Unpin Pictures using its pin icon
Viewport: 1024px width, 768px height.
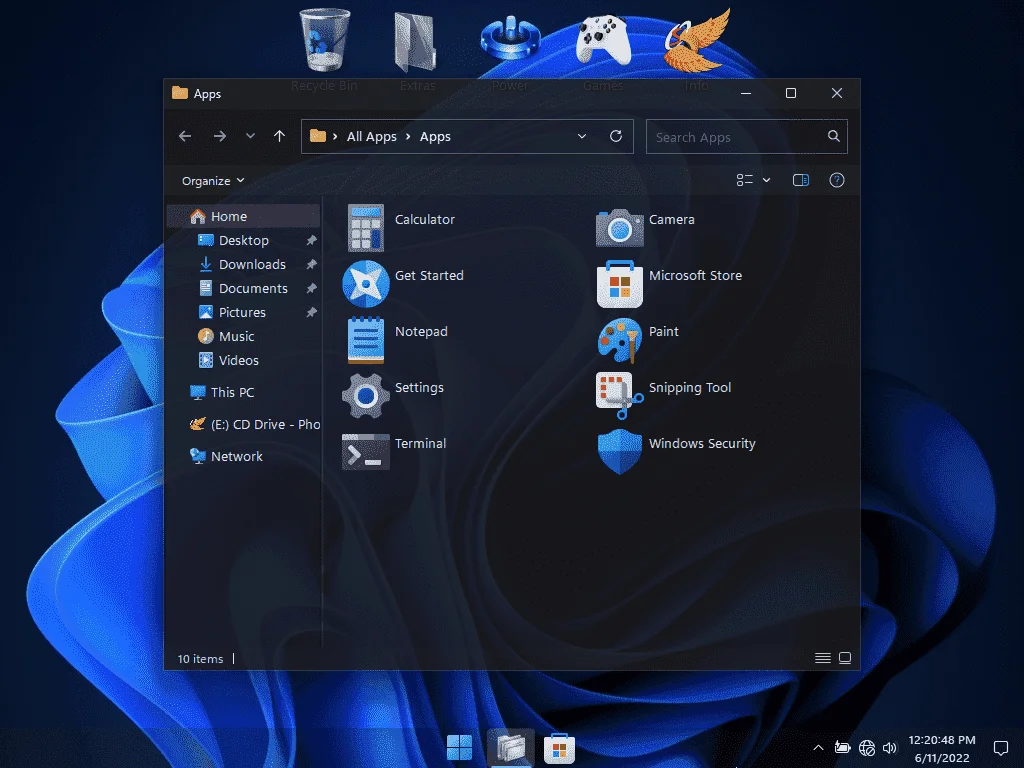[x=312, y=312]
